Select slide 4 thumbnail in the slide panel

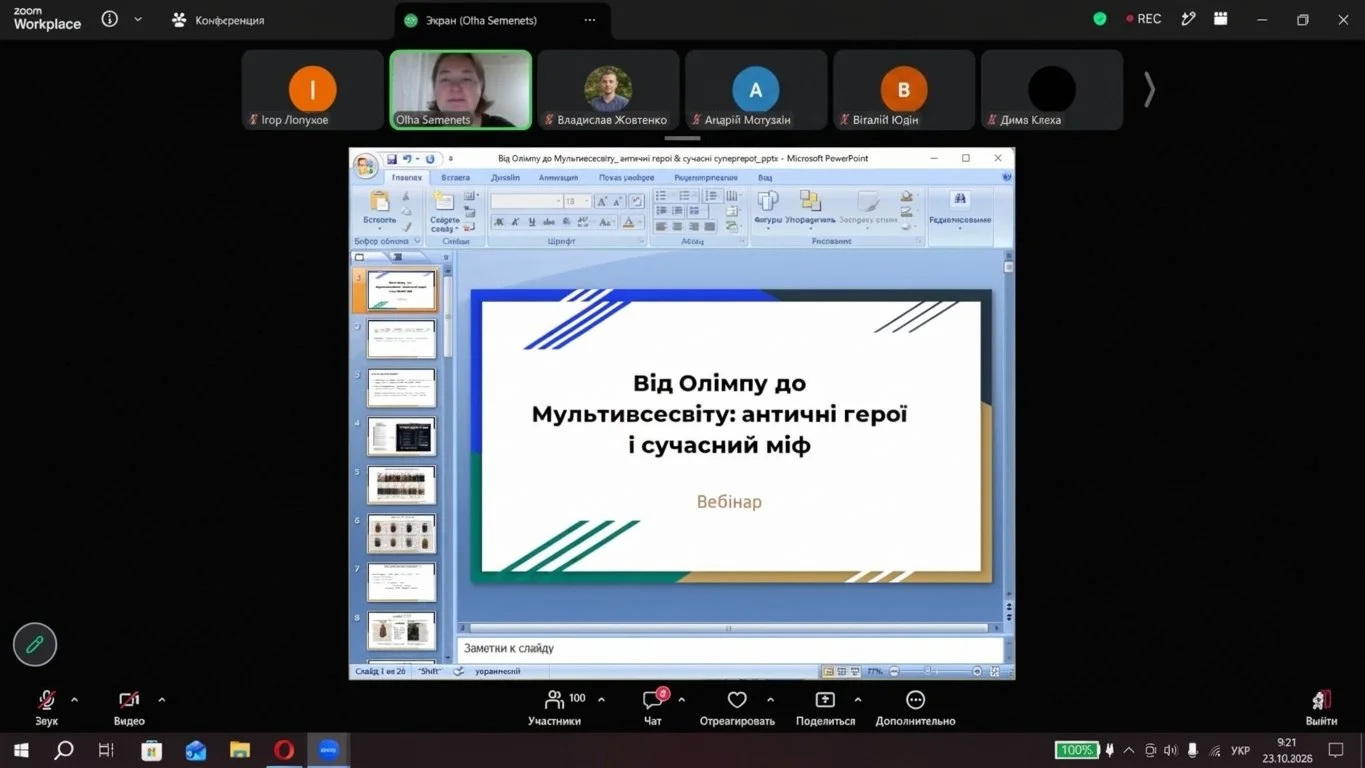click(x=401, y=436)
